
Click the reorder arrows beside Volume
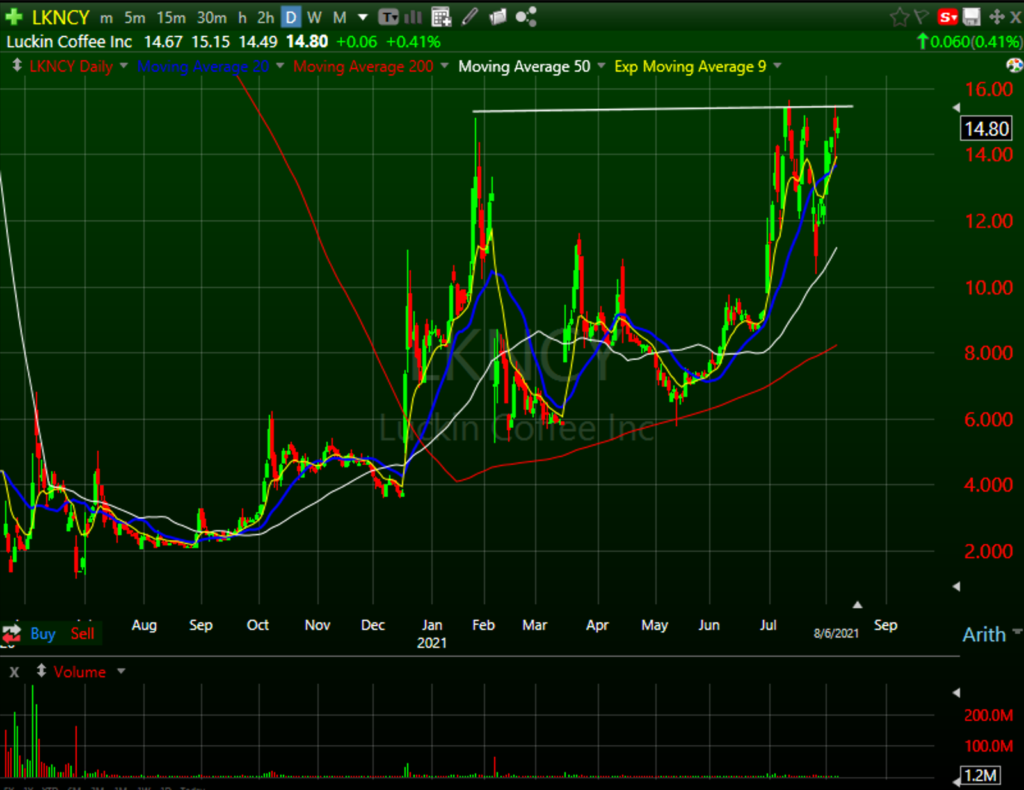coord(41,671)
